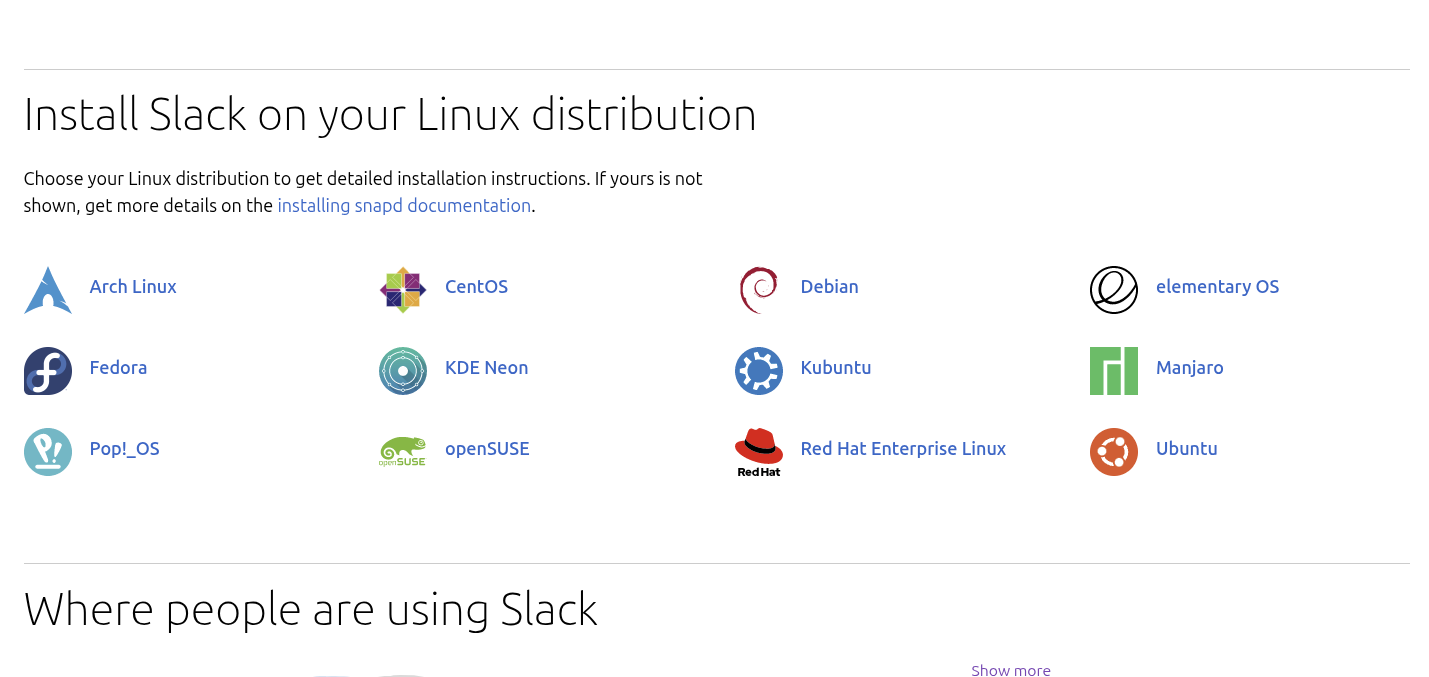Click the 'Install Slack on your Linux distribution' heading
Image resolution: width=1429 pixels, height=677 pixels.
[x=390, y=115]
